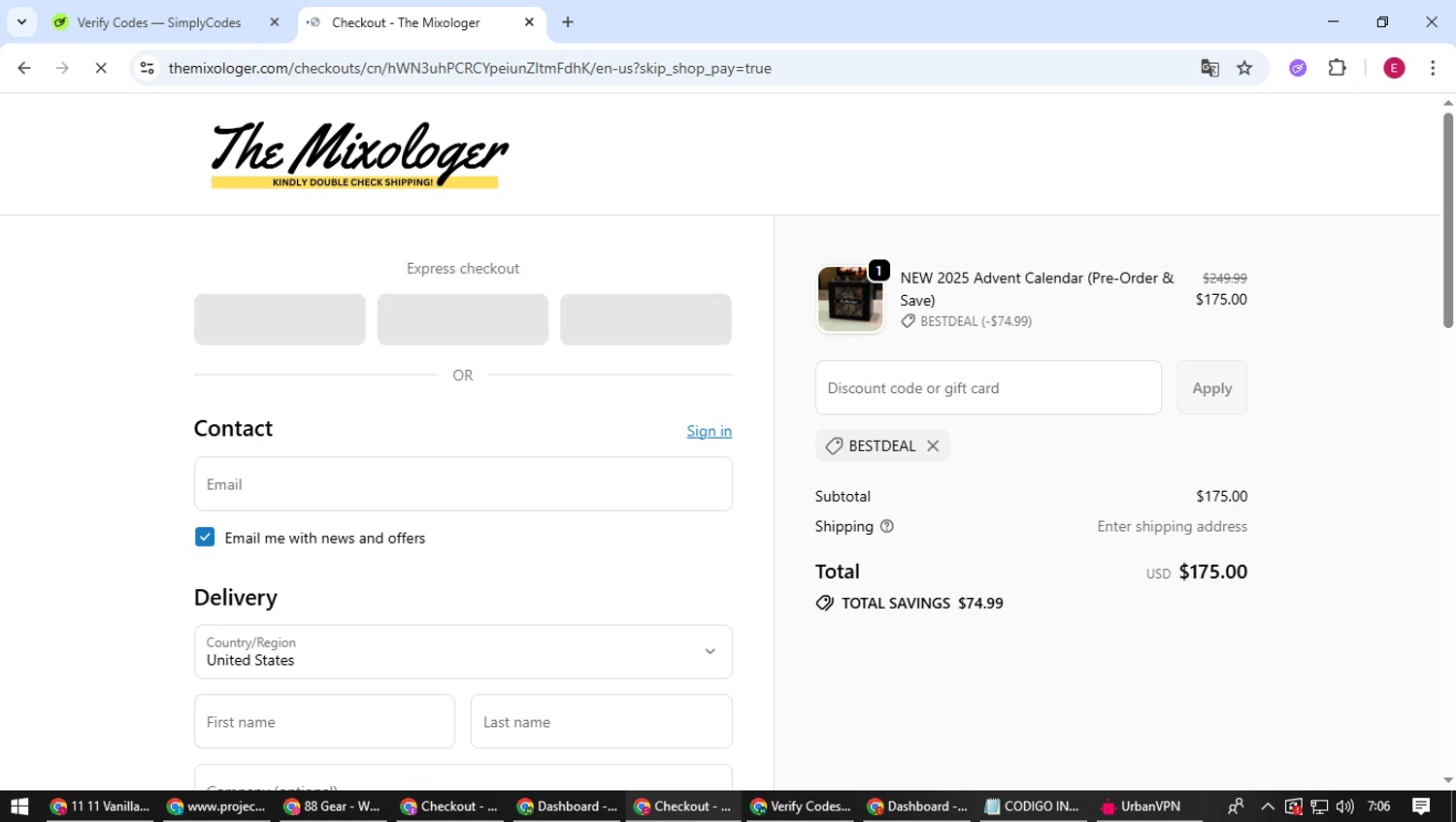Viewport: 1456px width, 822px height.
Task: Show shipping policy help icon
Action: click(887, 526)
